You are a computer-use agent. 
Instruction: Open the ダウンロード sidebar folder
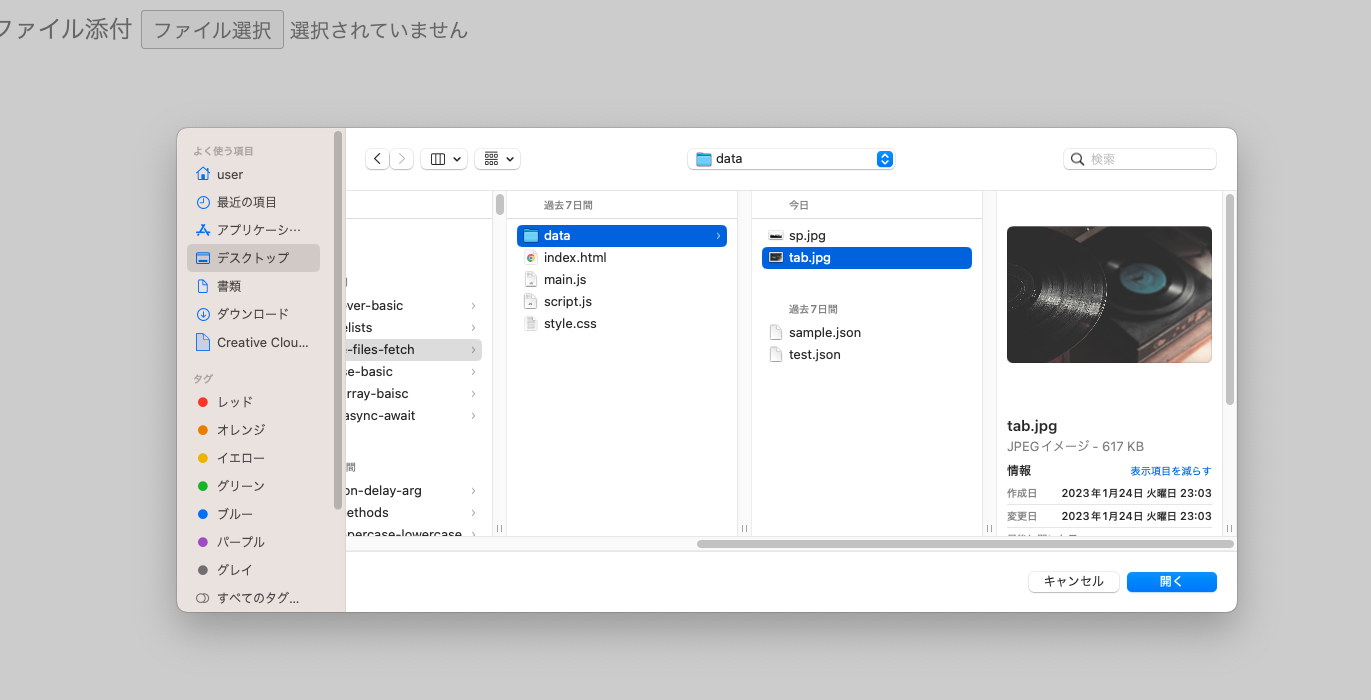click(251, 313)
